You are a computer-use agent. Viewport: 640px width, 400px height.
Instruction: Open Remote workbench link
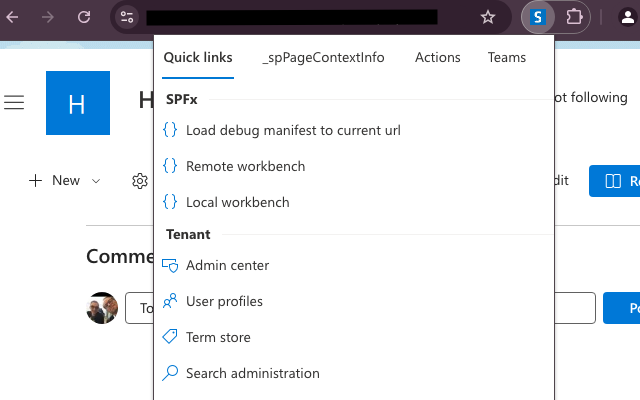tap(245, 166)
